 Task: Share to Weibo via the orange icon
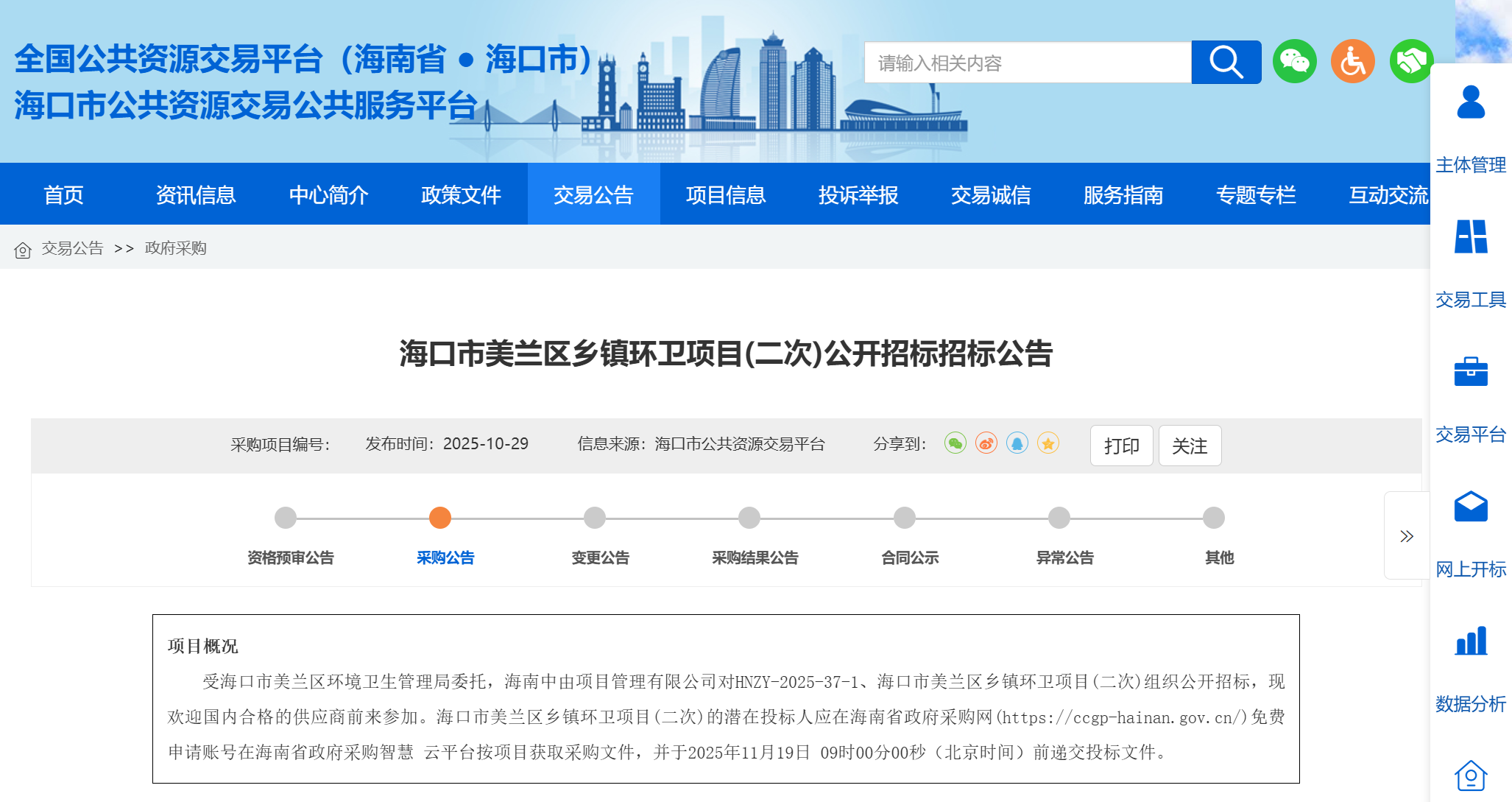click(x=986, y=443)
